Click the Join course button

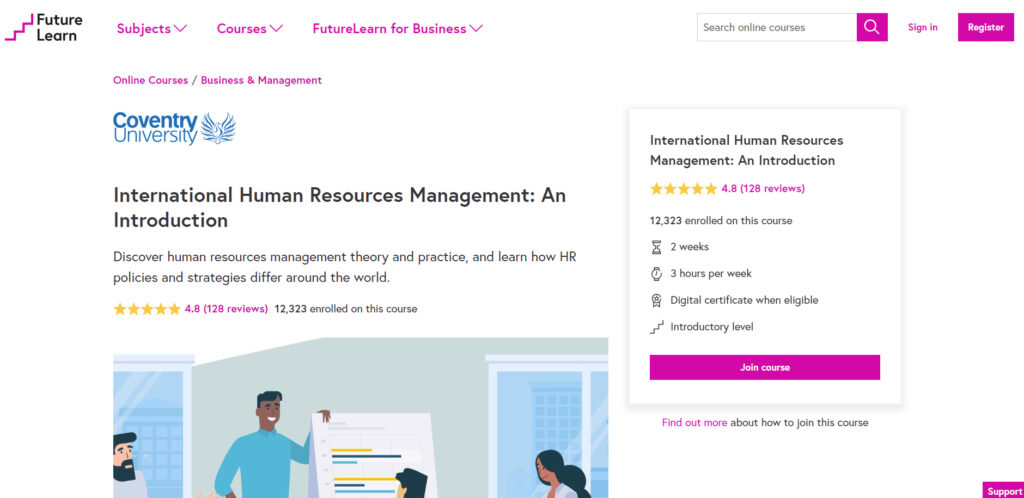tap(765, 367)
